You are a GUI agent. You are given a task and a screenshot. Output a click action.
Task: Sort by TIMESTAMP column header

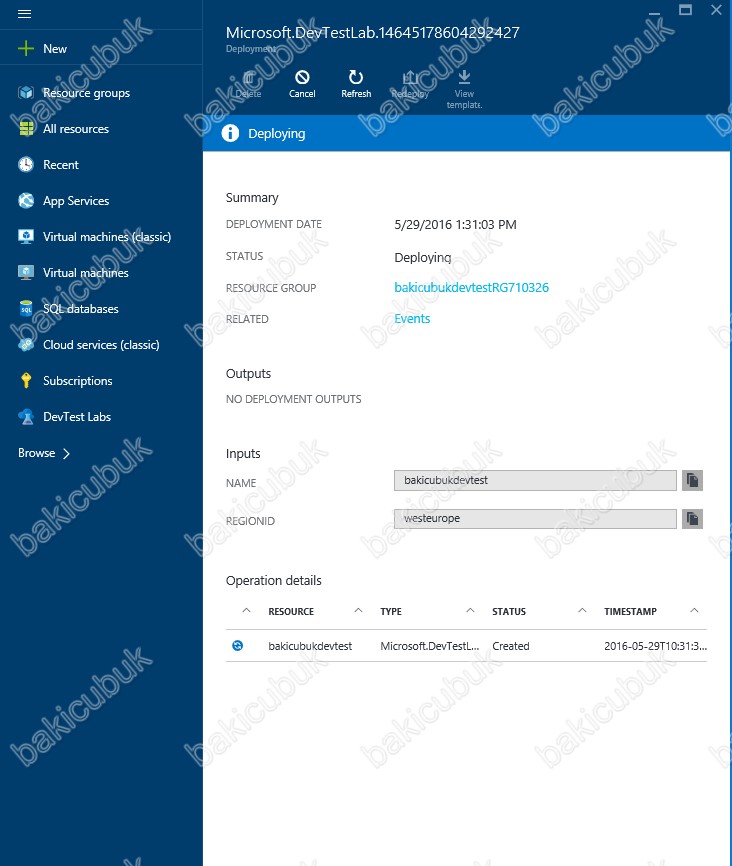tap(630, 611)
